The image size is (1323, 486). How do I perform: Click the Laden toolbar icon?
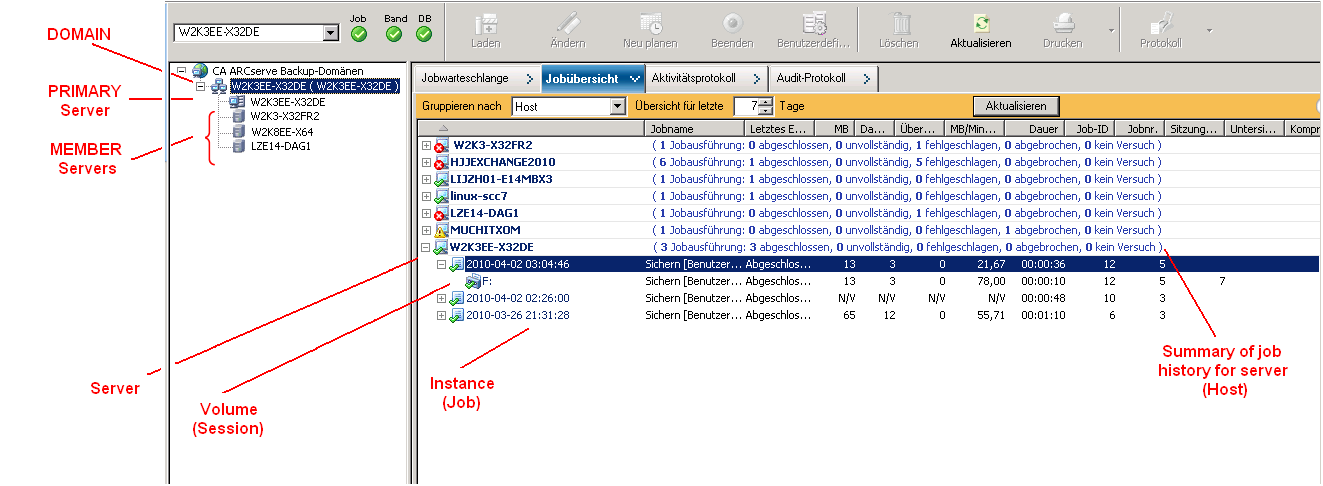click(486, 24)
